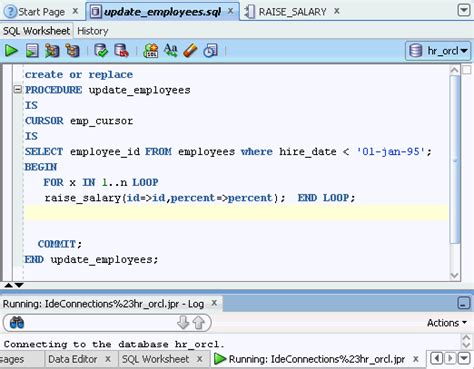This screenshot has height=369, width=474.
Task: Click the splitter collapse-up arrow
Action: tap(9, 285)
